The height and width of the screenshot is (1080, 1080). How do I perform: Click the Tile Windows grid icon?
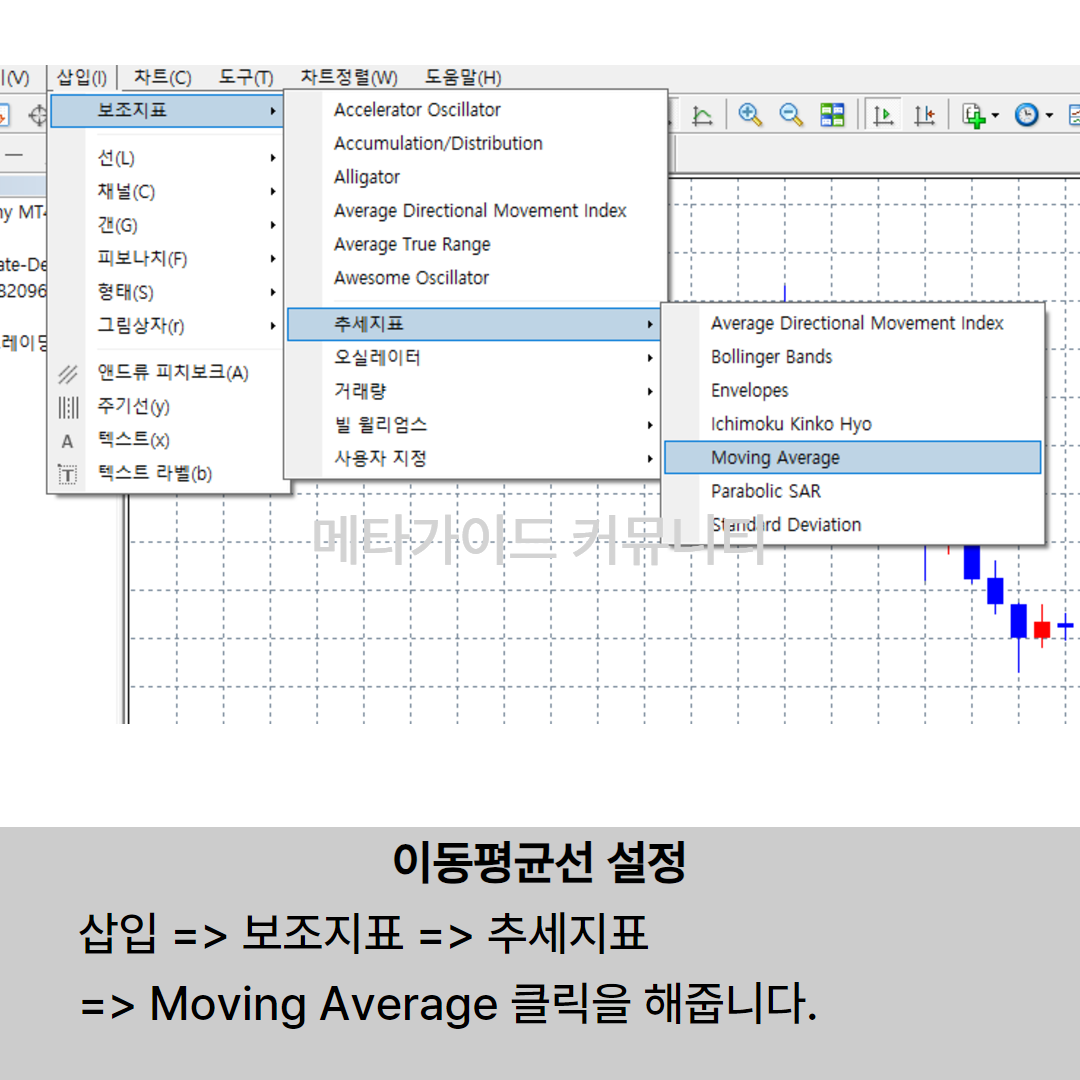[832, 115]
